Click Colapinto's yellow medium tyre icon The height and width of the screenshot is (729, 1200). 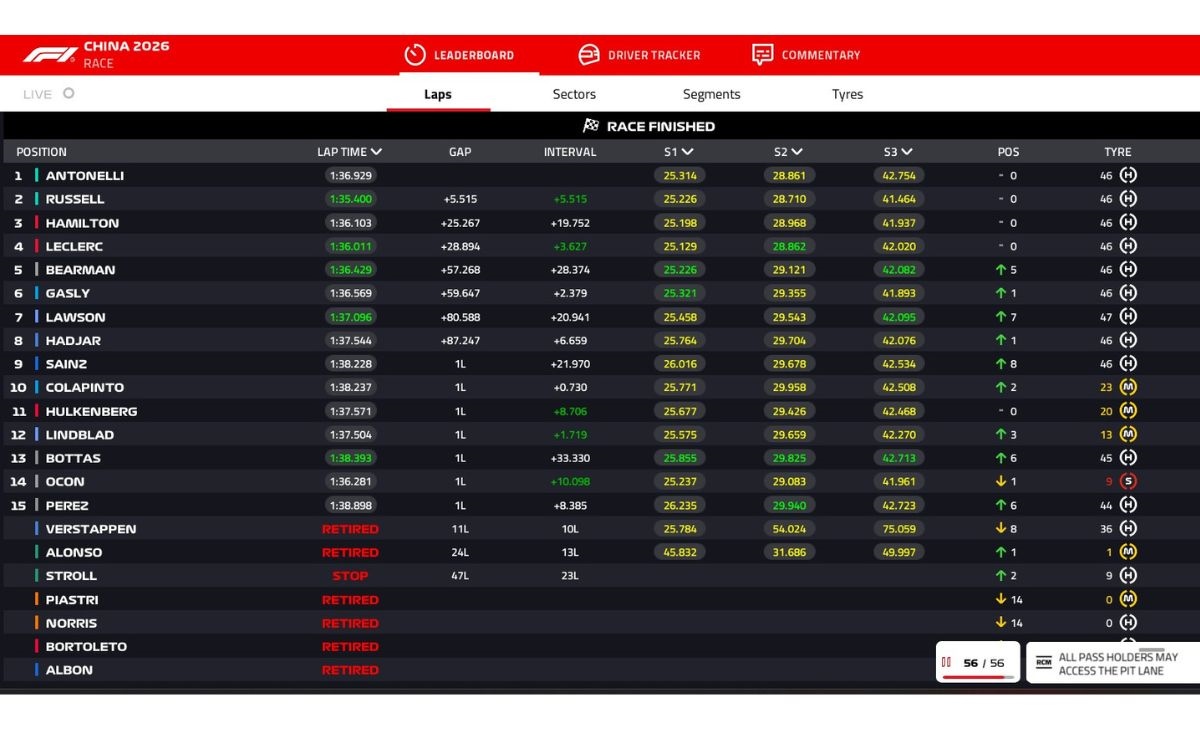pos(1128,387)
